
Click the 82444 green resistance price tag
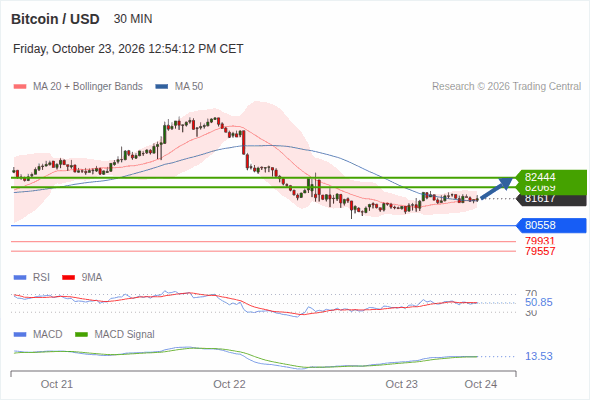tap(551, 177)
